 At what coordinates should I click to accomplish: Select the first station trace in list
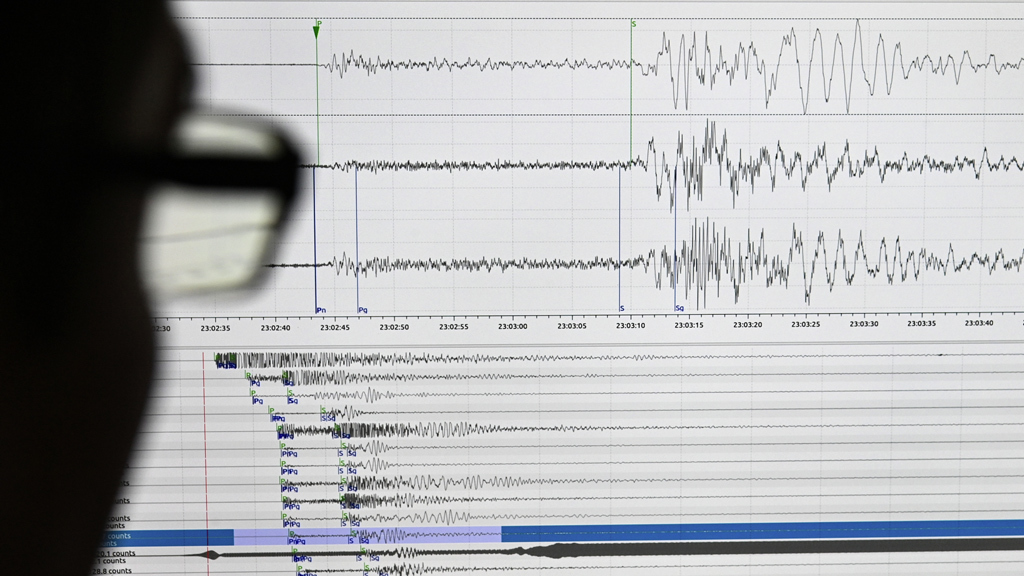(x=500, y=359)
